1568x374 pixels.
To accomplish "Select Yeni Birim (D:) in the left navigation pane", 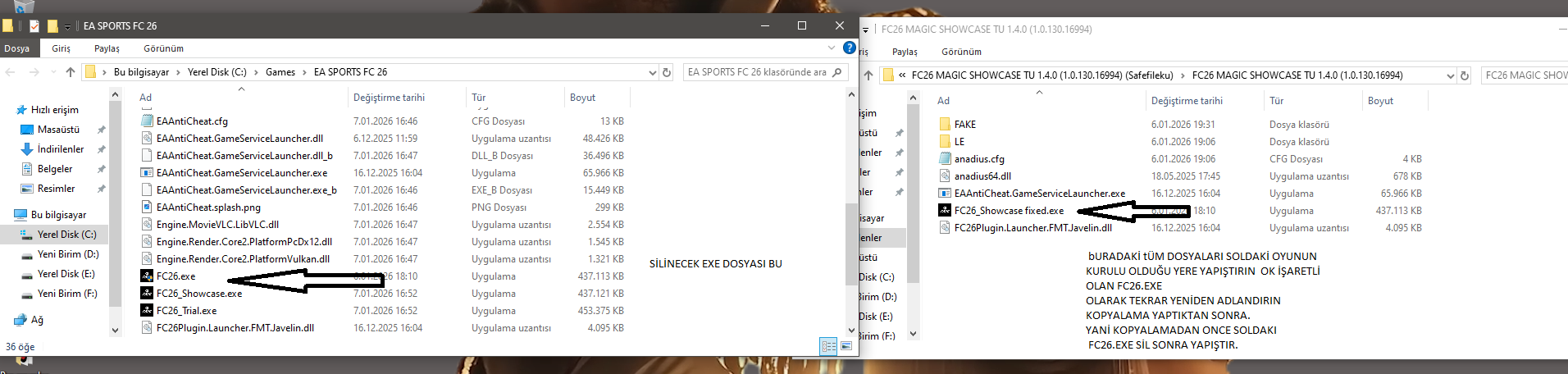I will pos(68,254).
